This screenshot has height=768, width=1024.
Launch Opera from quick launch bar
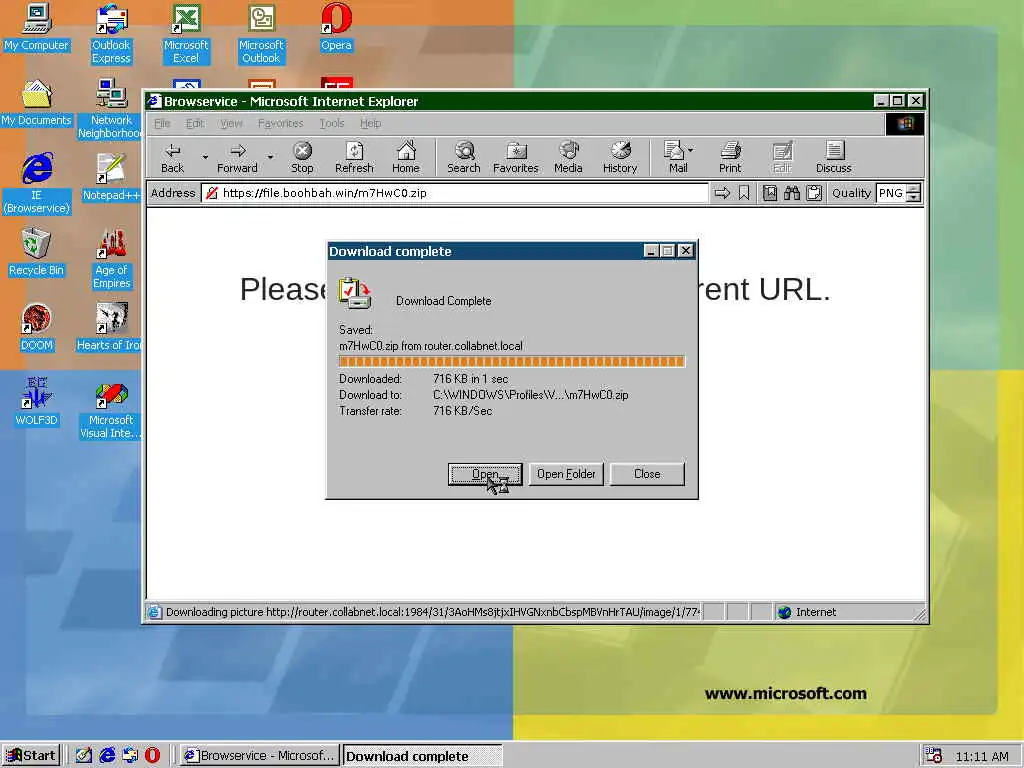pyautogui.click(x=152, y=756)
